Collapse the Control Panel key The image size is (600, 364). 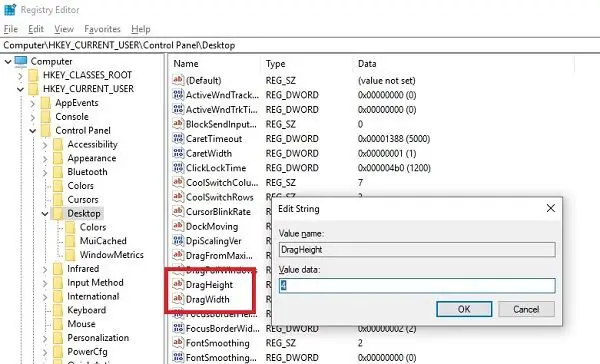[33, 131]
